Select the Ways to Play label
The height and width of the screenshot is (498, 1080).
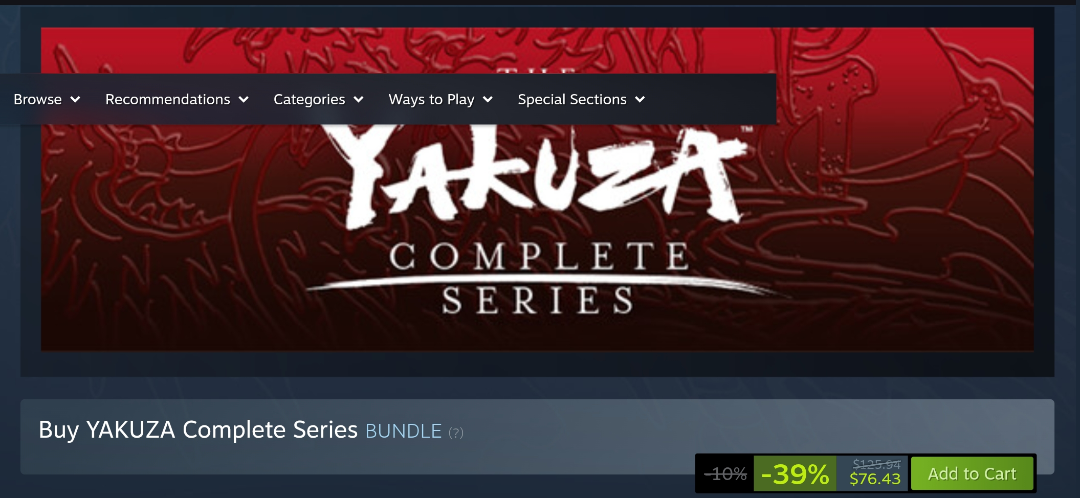coord(431,99)
